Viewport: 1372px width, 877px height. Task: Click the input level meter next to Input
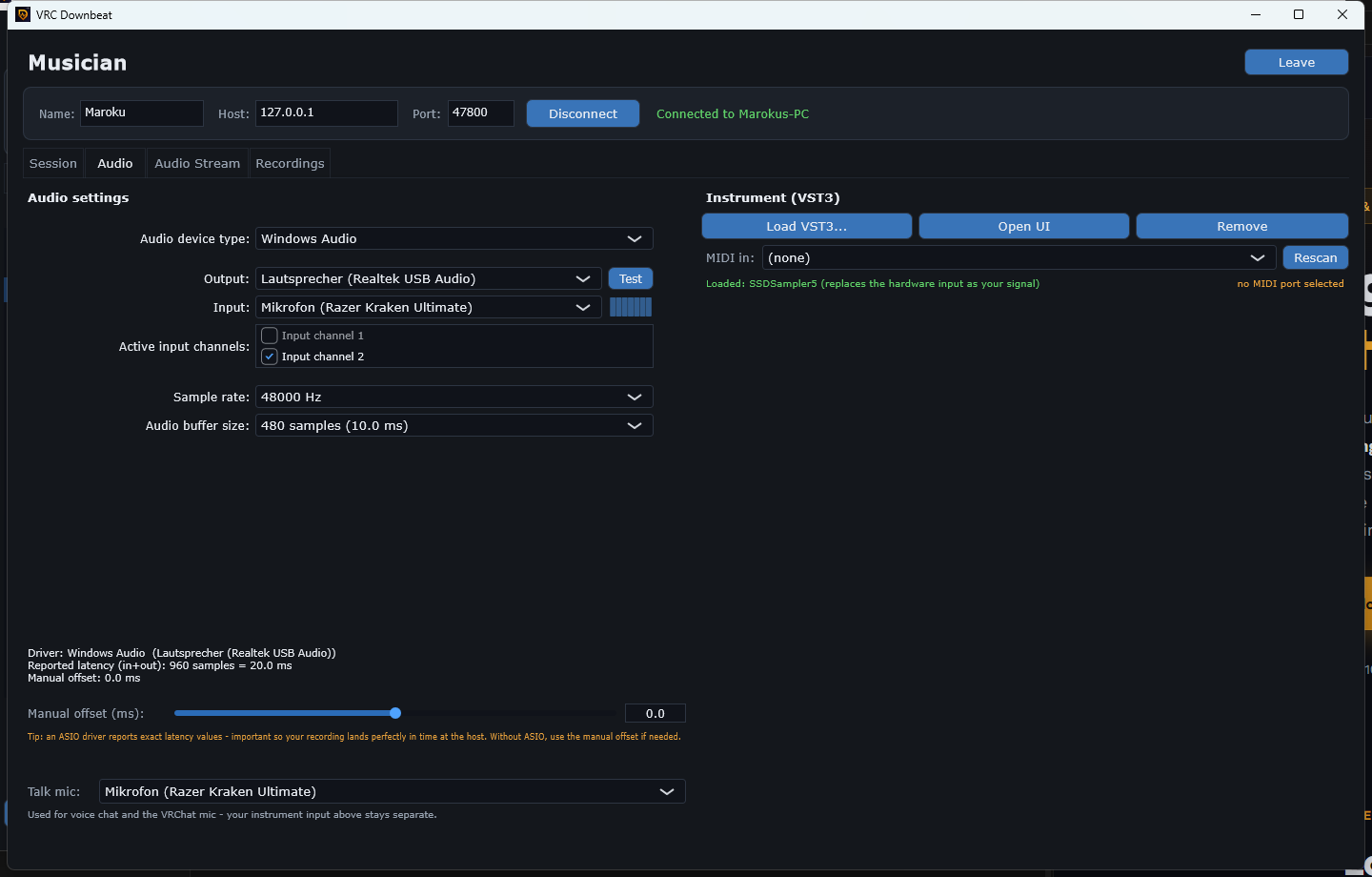[631, 307]
